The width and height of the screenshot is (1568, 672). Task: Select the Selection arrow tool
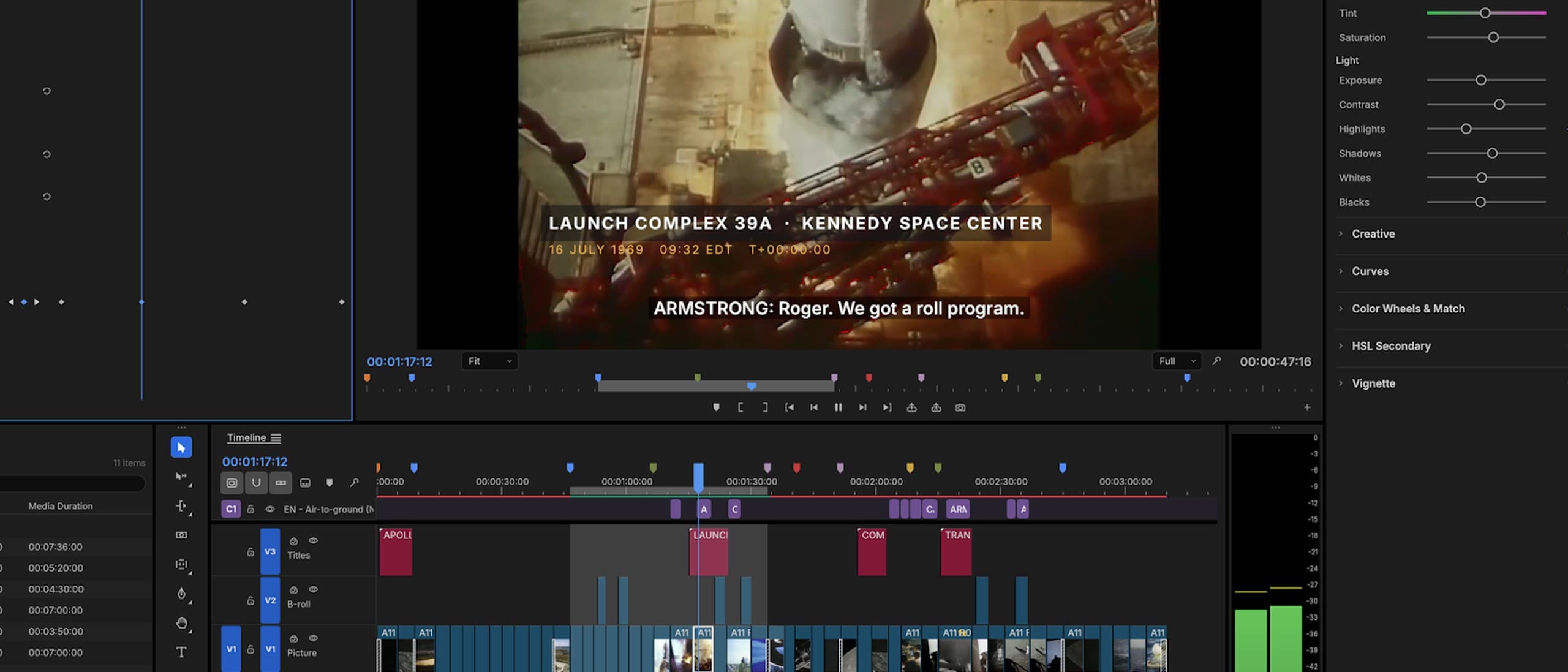[181, 447]
